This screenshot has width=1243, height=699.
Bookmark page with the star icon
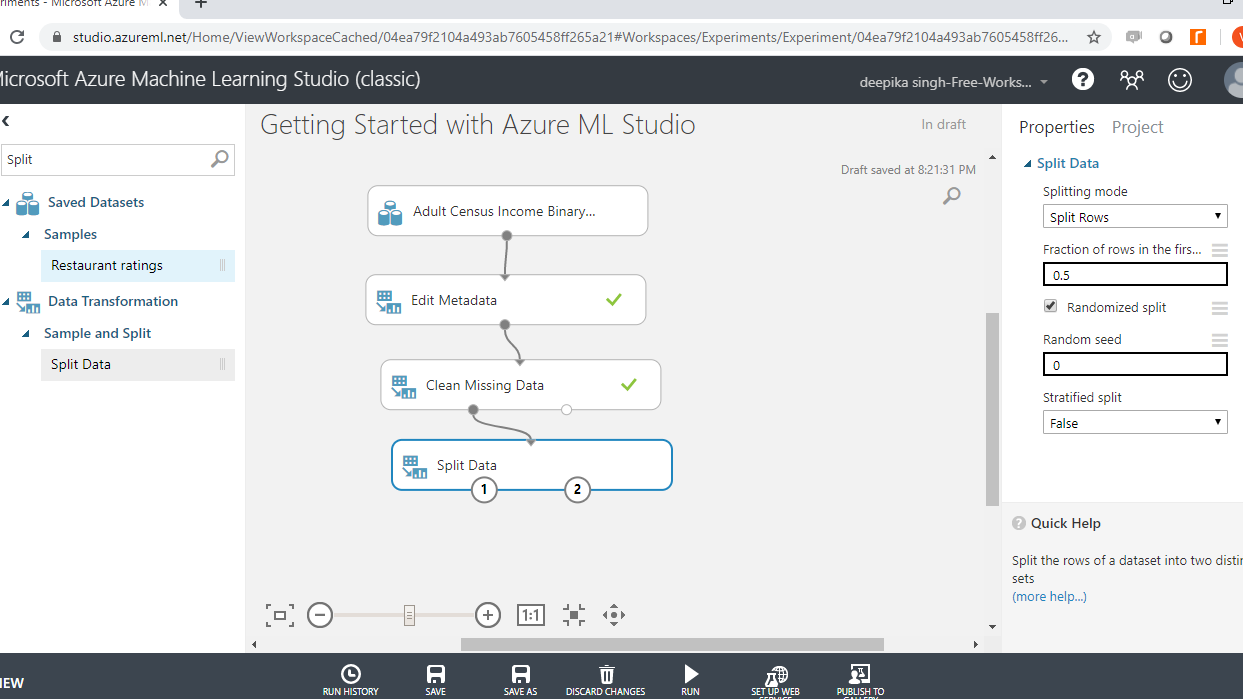[1094, 37]
